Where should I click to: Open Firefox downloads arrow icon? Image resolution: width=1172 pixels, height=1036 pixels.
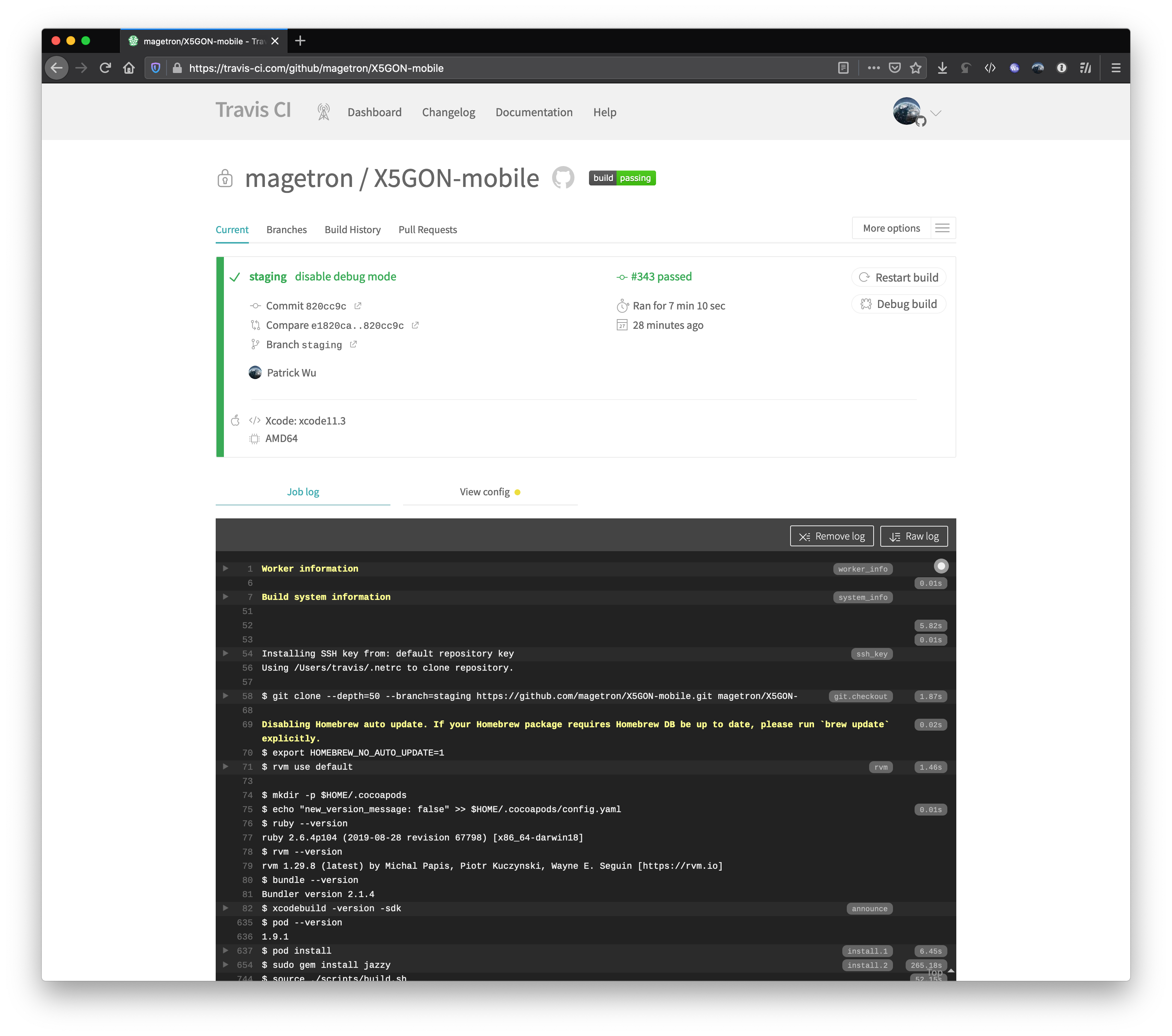[x=942, y=68]
